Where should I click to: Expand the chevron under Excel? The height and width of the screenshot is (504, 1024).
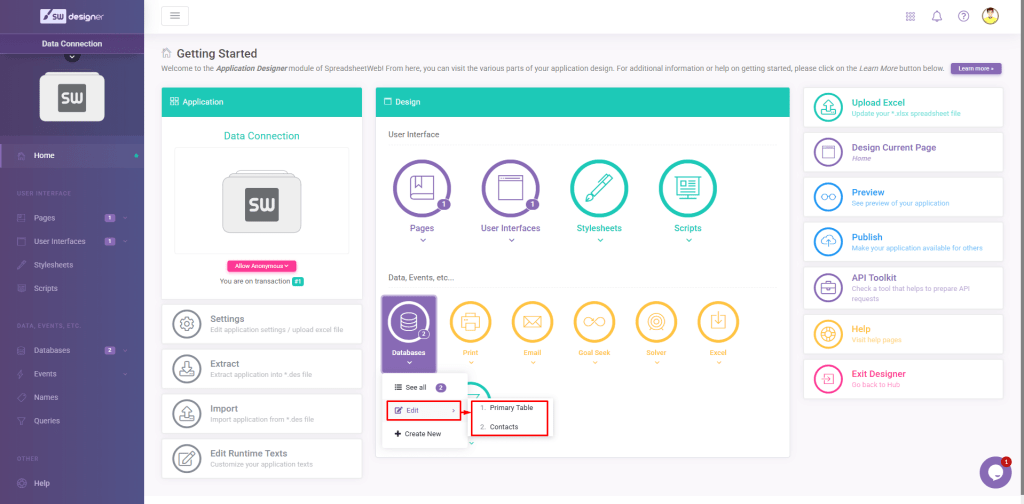[x=719, y=362]
